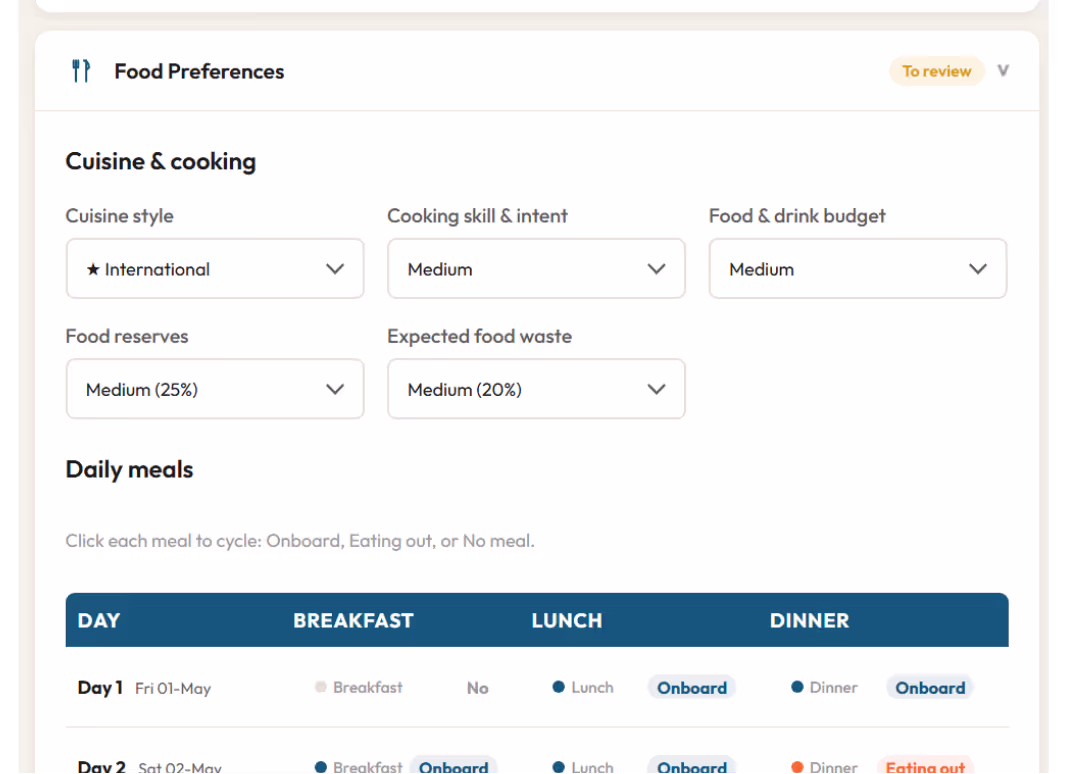Click the DAY column header
This screenshot has height=774, width=1069.
coord(99,621)
